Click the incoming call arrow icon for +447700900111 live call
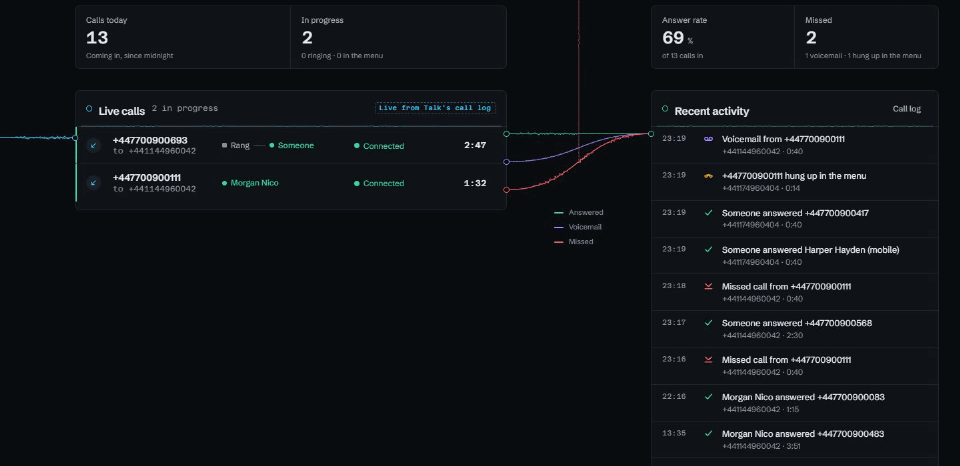Image resolution: width=960 pixels, height=466 pixels. click(93, 182)
